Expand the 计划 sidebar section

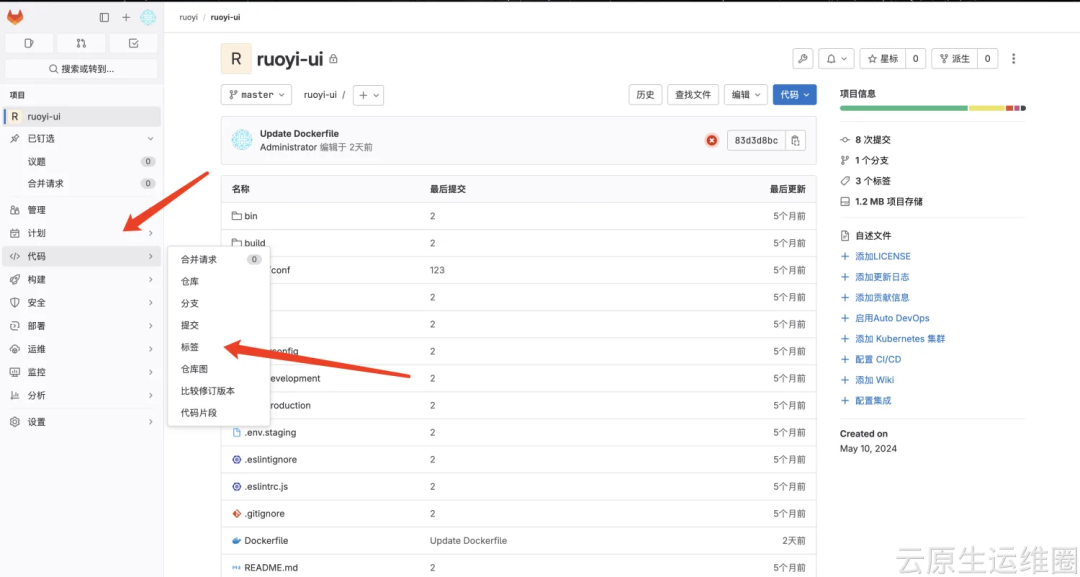pyautogui.click(x=82, y=233)
